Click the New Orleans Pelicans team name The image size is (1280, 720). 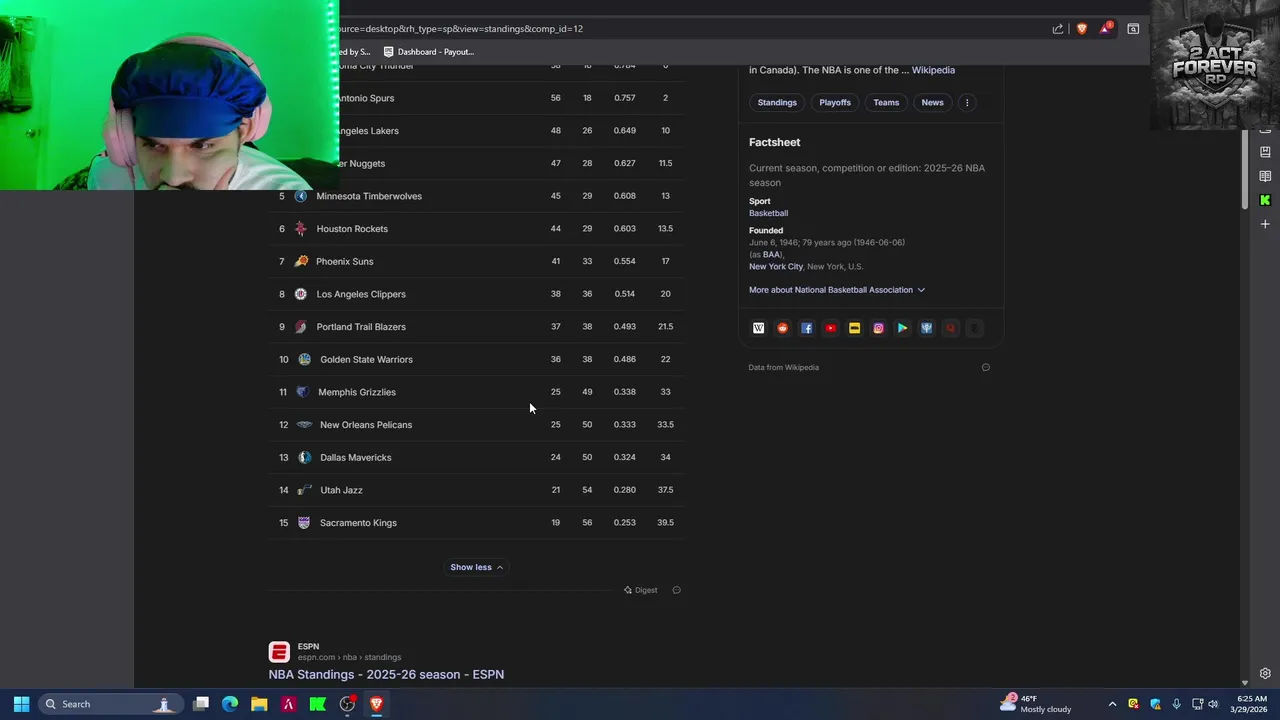366,425
